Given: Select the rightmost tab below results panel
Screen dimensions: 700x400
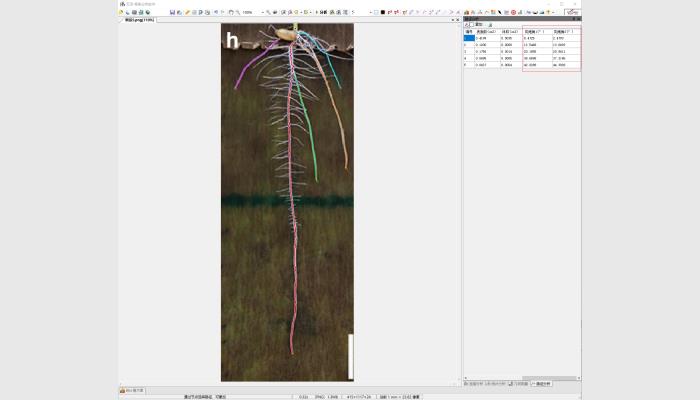Looking at the screenshot, I should (543, 384).
